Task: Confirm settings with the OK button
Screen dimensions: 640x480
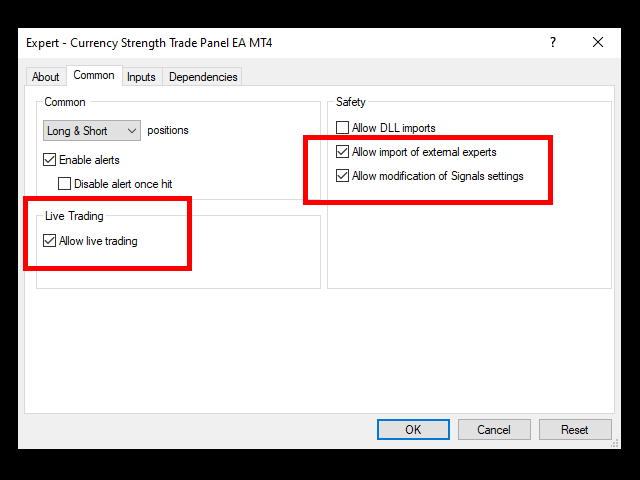Action: [x=413, y=429]
